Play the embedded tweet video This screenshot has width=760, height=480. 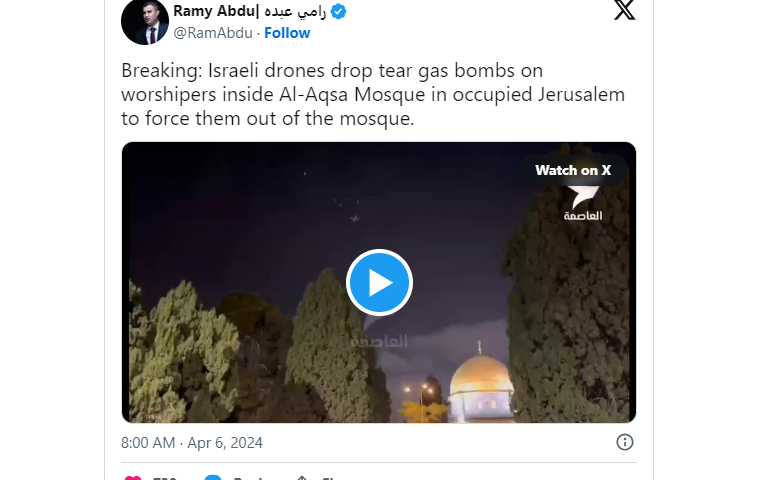click(379, 282)
